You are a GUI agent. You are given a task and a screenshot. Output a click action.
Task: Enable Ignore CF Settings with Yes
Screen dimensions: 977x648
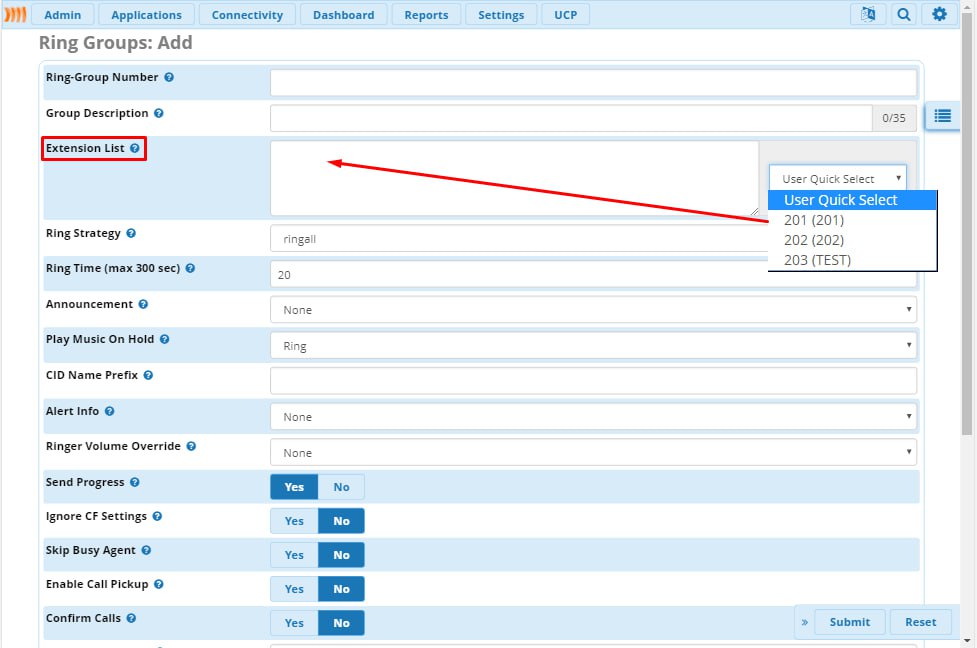pyautogui.click(x=294, y=521)
